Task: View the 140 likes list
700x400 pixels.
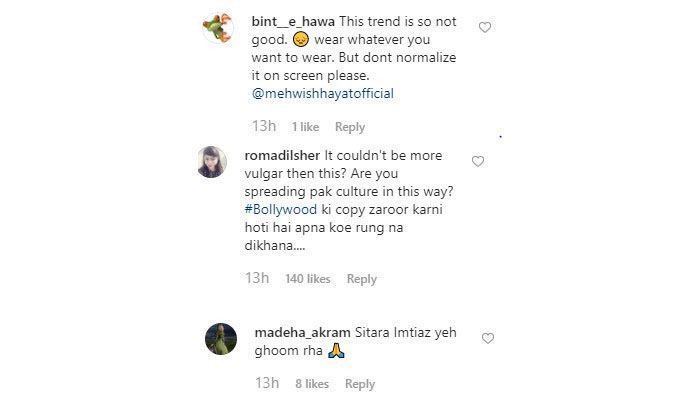Action: [x=307, y=279]
